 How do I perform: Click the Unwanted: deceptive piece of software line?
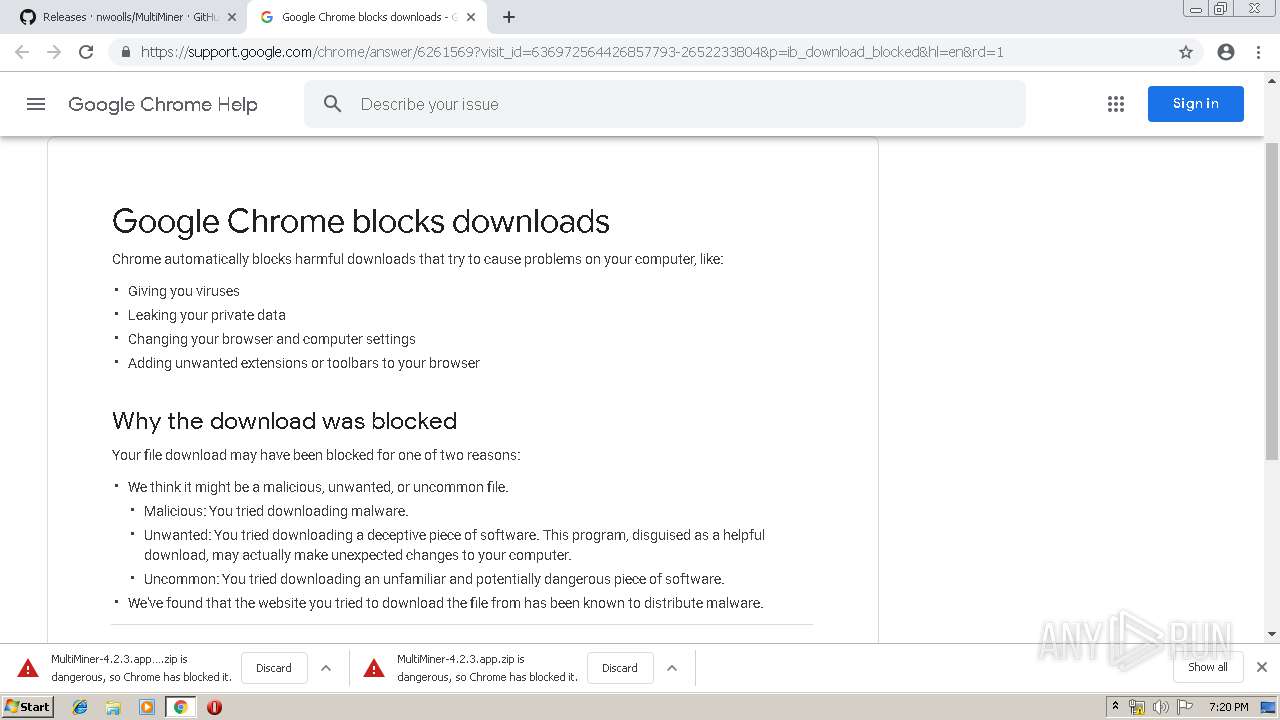click(x=454, y=545)
